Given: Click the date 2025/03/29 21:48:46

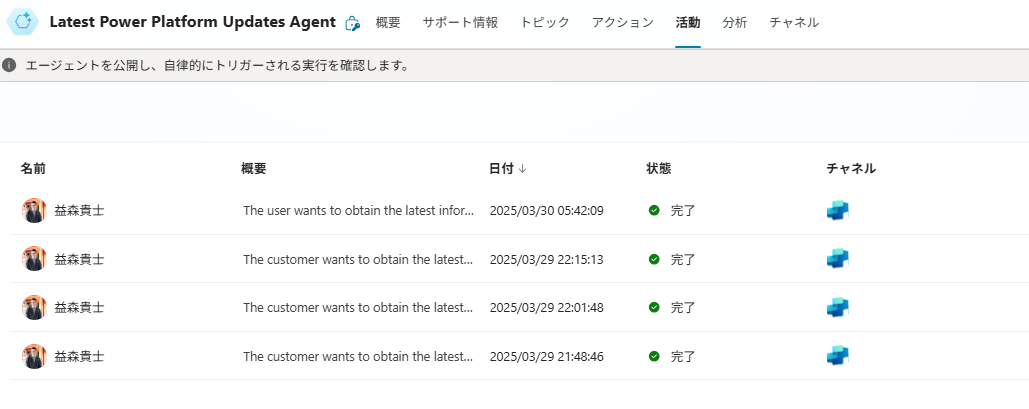Looking at the screenshot, I should 547,356.
